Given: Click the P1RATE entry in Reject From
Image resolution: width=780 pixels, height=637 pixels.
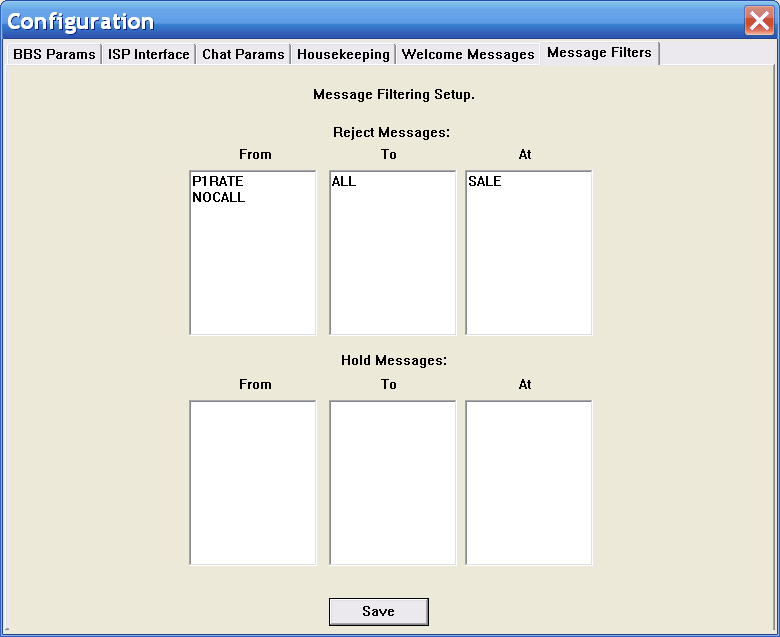Looking at the screenshot, I should tap(218, 182).
